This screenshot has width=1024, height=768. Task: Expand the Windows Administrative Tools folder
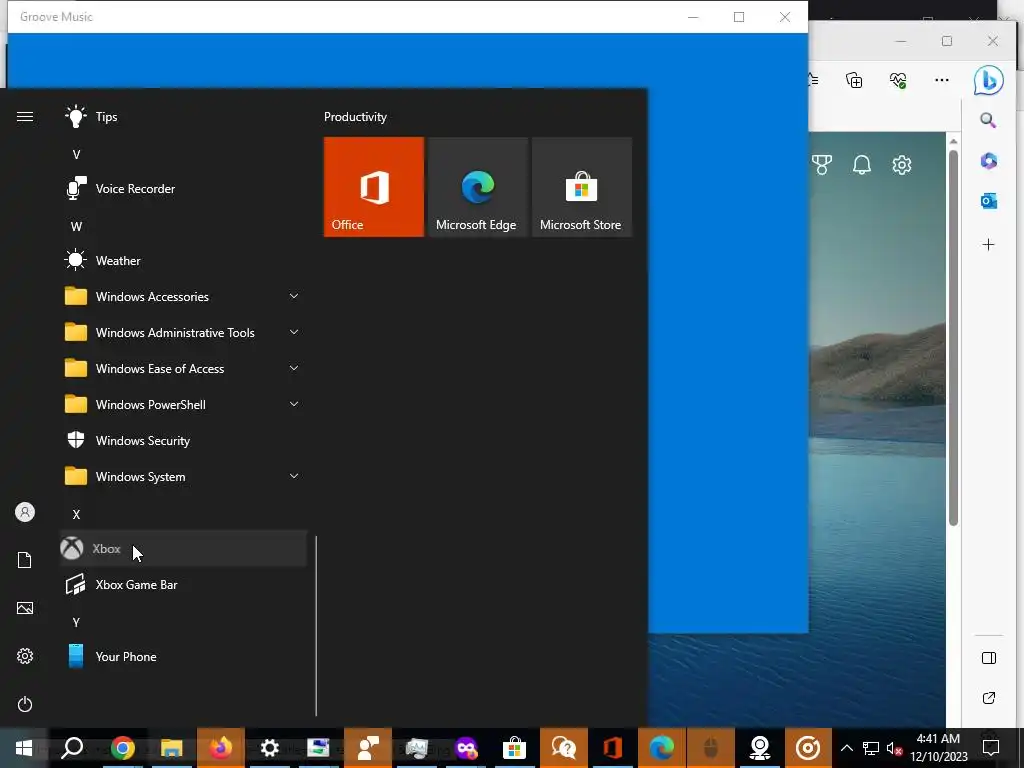pyautogui.click(x=184, y=332)
